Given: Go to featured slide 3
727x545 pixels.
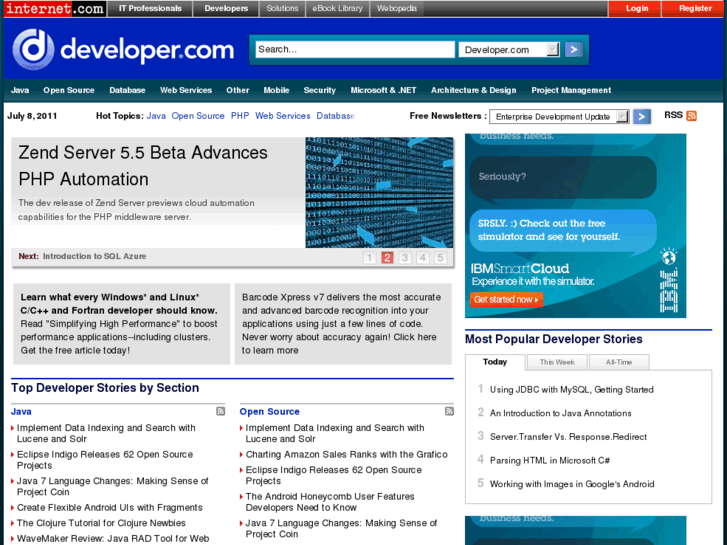Looking at the screenshot, I should [x=405, y=257].
